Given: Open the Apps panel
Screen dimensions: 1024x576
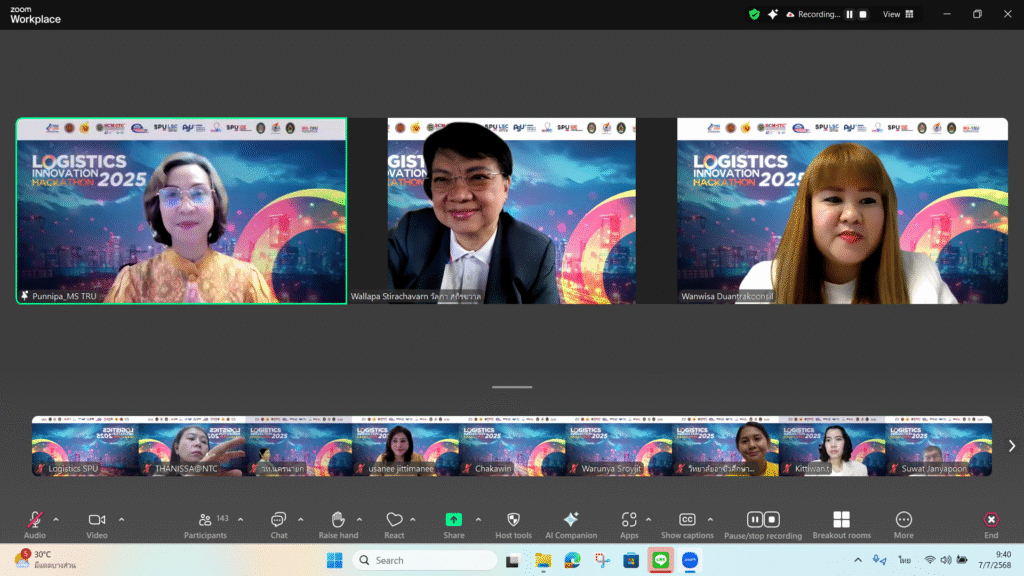Looking at the screenshot, I should pyautogui.click(x=629, y=525).
